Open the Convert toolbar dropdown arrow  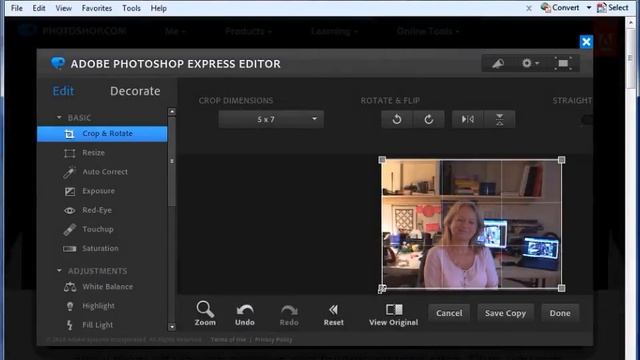coord(589,8)
